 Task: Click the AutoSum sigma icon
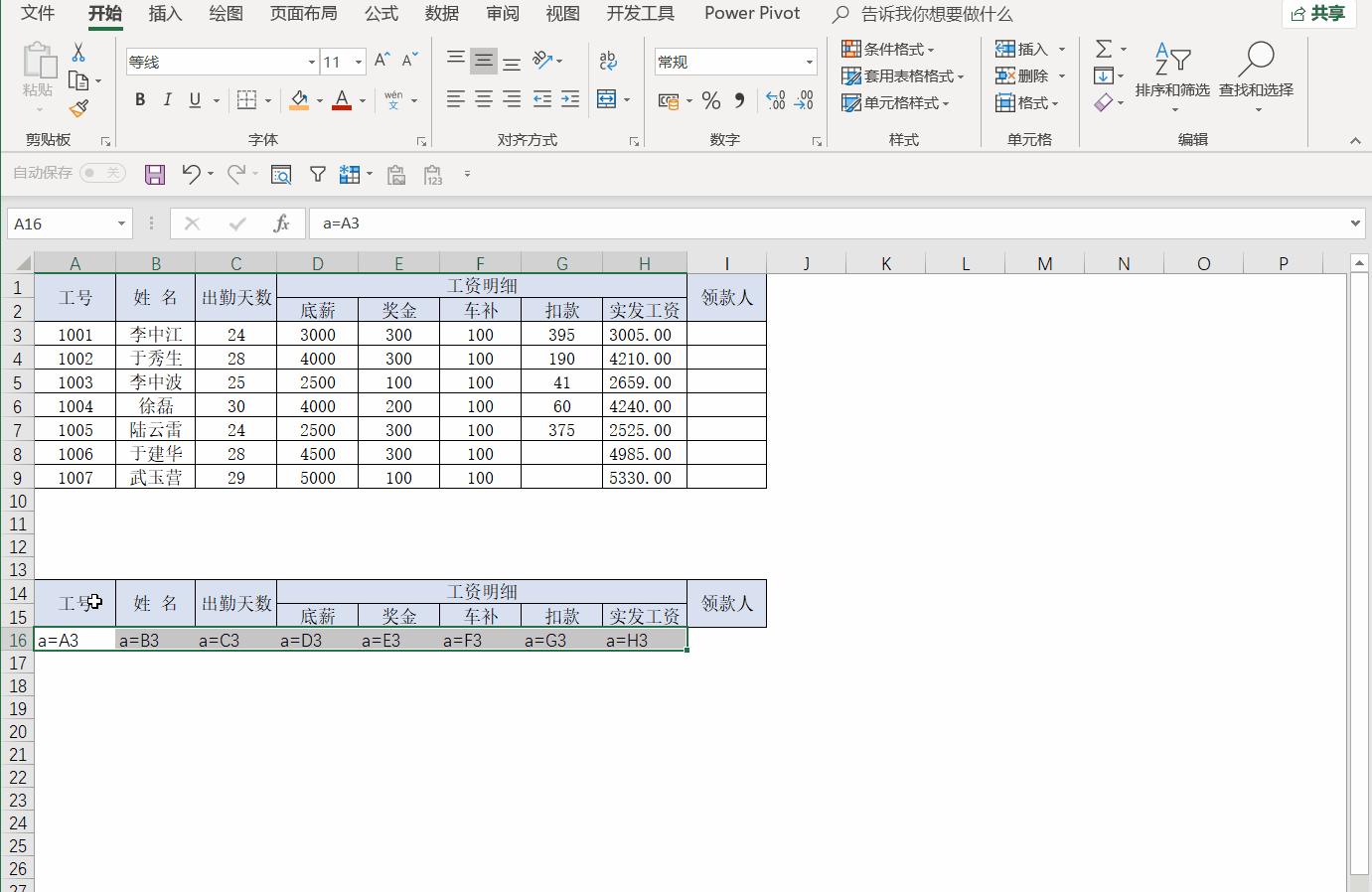pyautogui.click(x=1103, y=49)
